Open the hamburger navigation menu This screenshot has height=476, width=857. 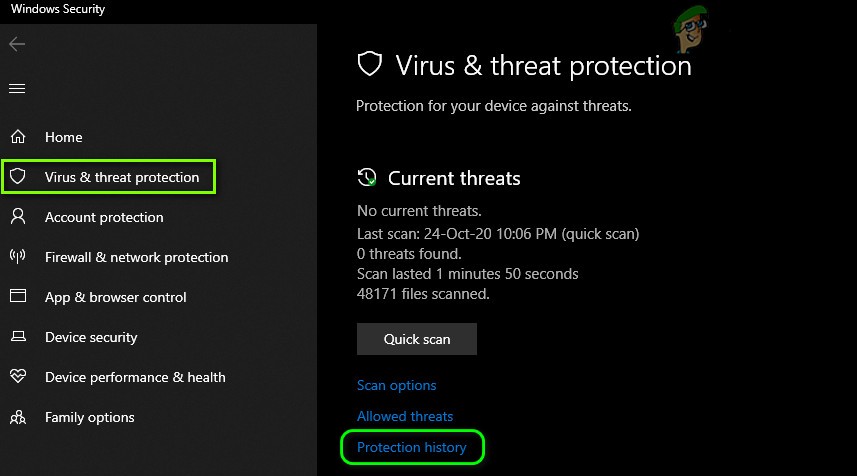[x=17, y=89]
